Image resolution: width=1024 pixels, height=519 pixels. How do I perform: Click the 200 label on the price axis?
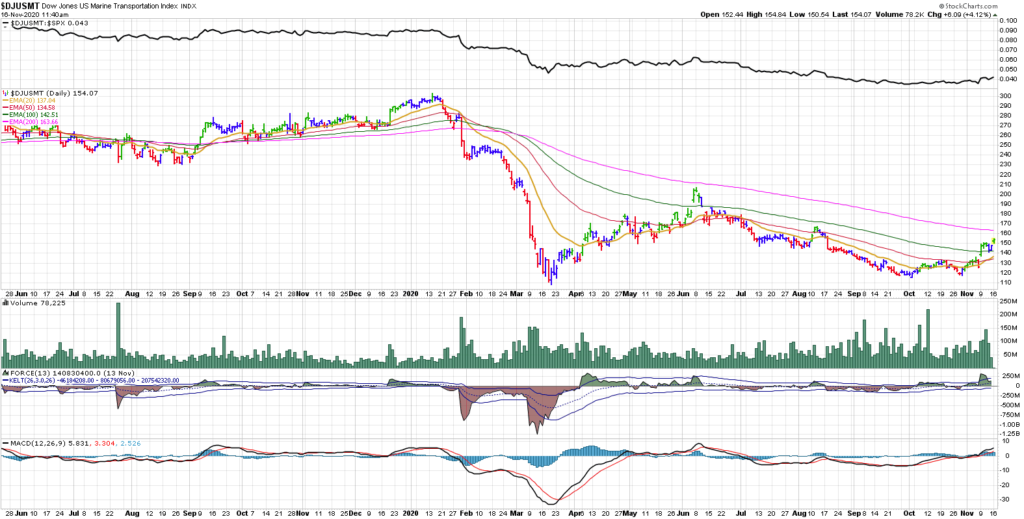pos(1006,194)
